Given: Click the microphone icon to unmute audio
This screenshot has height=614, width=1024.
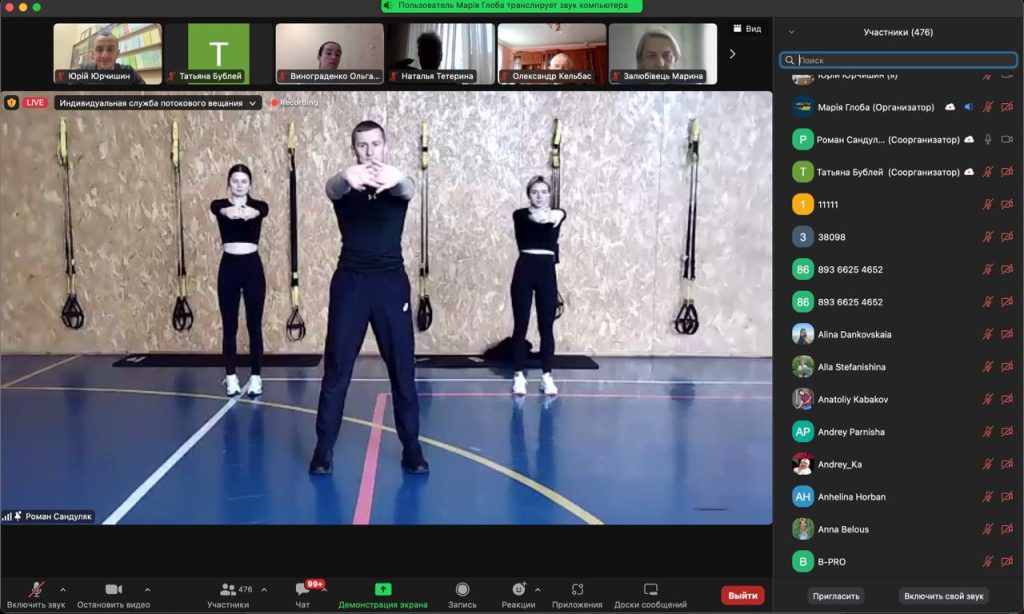Looking at the screenshot, I should coord(36,589).
